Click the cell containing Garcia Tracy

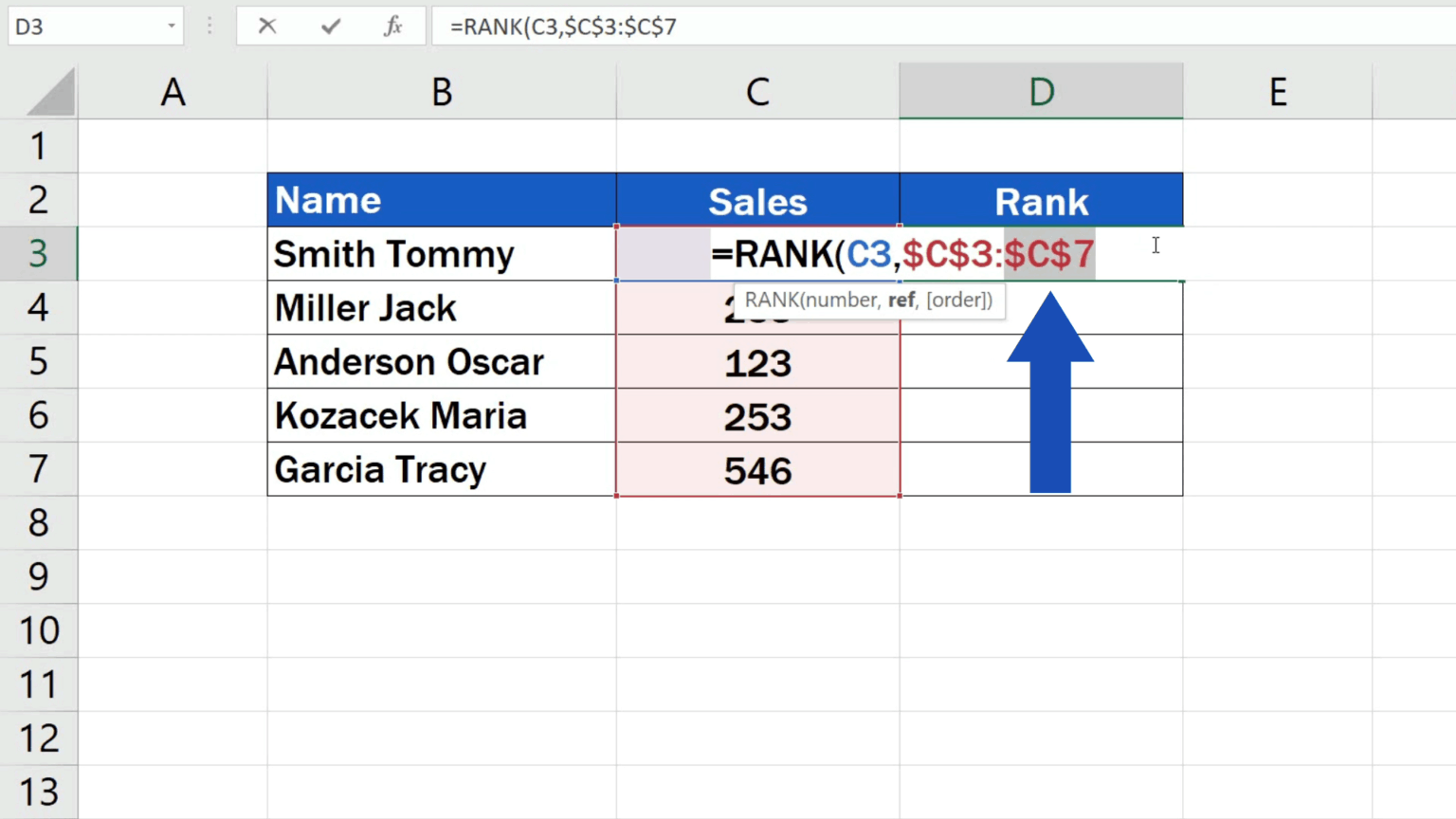441,470
